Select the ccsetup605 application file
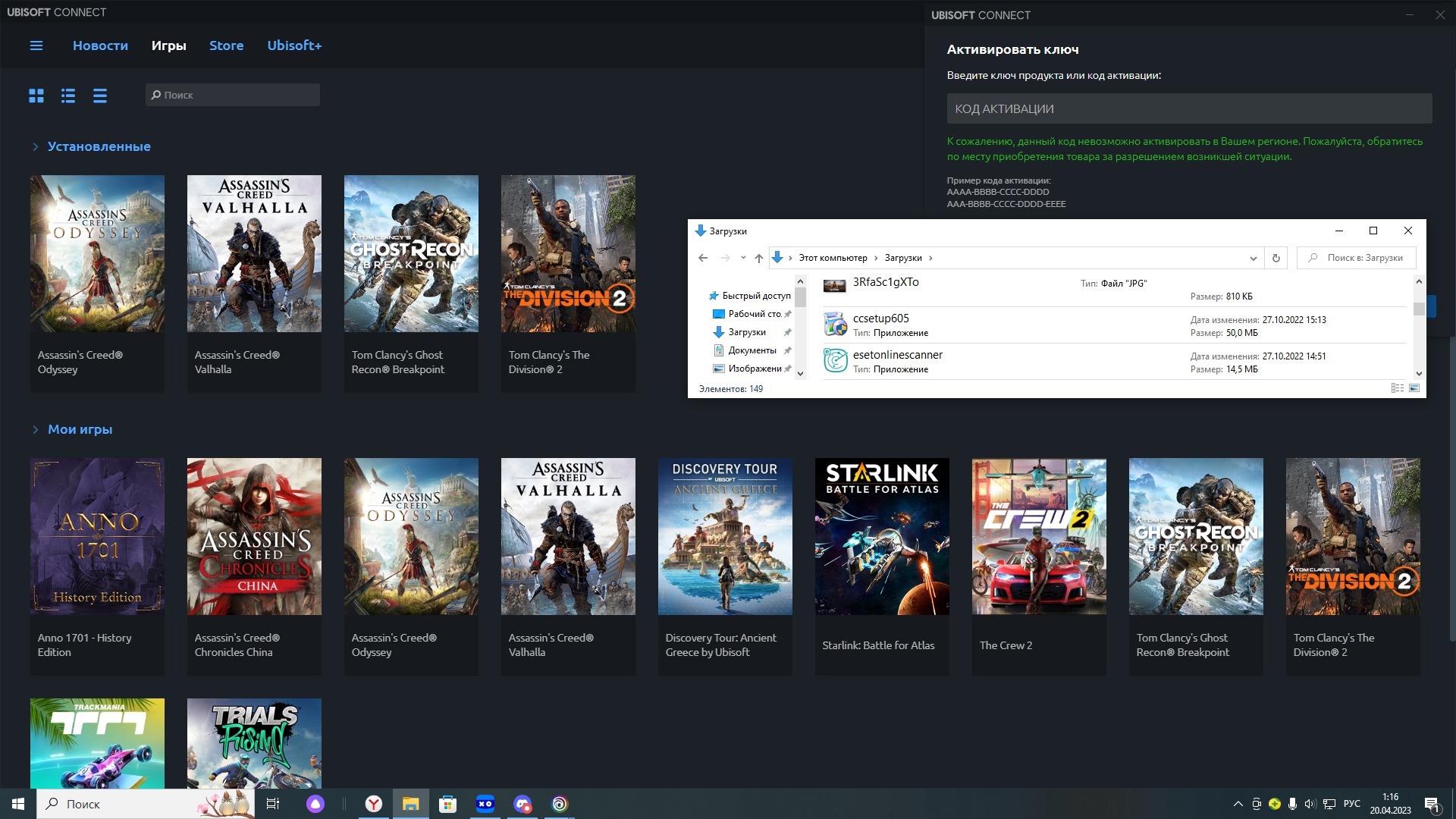Image resolution: width=1456 pixels, height=819 pixels. click(x=1115, y=325)
